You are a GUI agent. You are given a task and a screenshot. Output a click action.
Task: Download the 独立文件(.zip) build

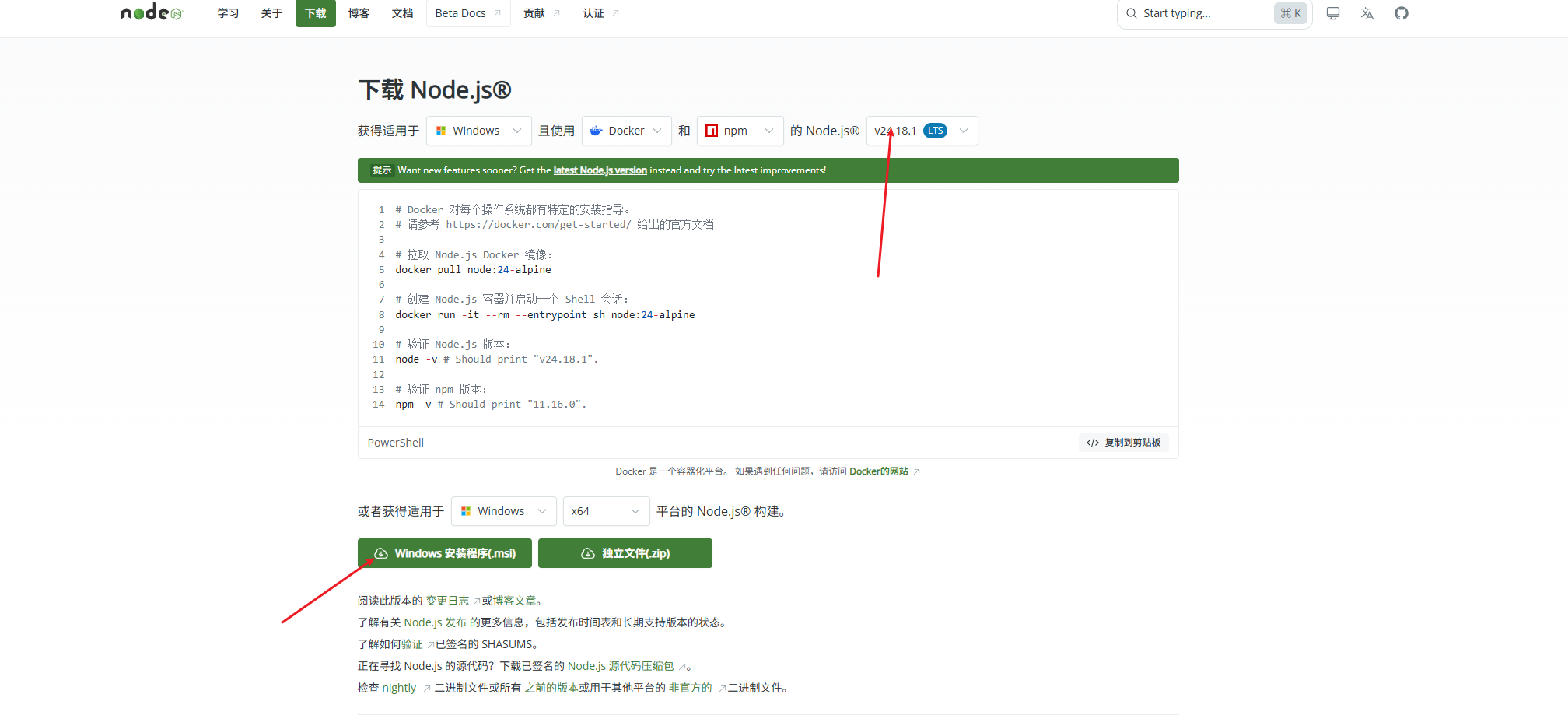(x=625, y=553)
